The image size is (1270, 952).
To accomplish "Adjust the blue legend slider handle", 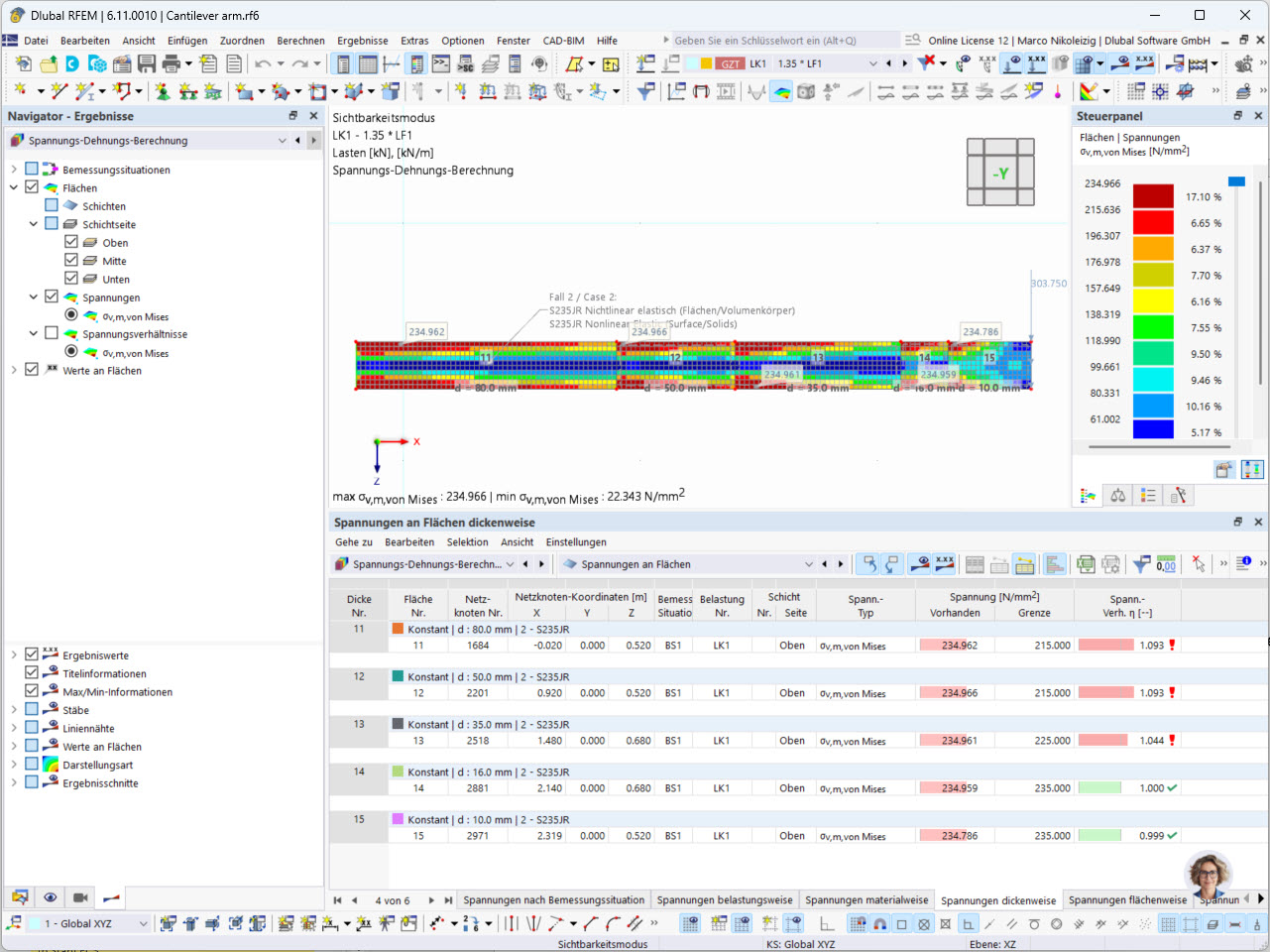I will pyautogui.click(x=1236, y=181).
